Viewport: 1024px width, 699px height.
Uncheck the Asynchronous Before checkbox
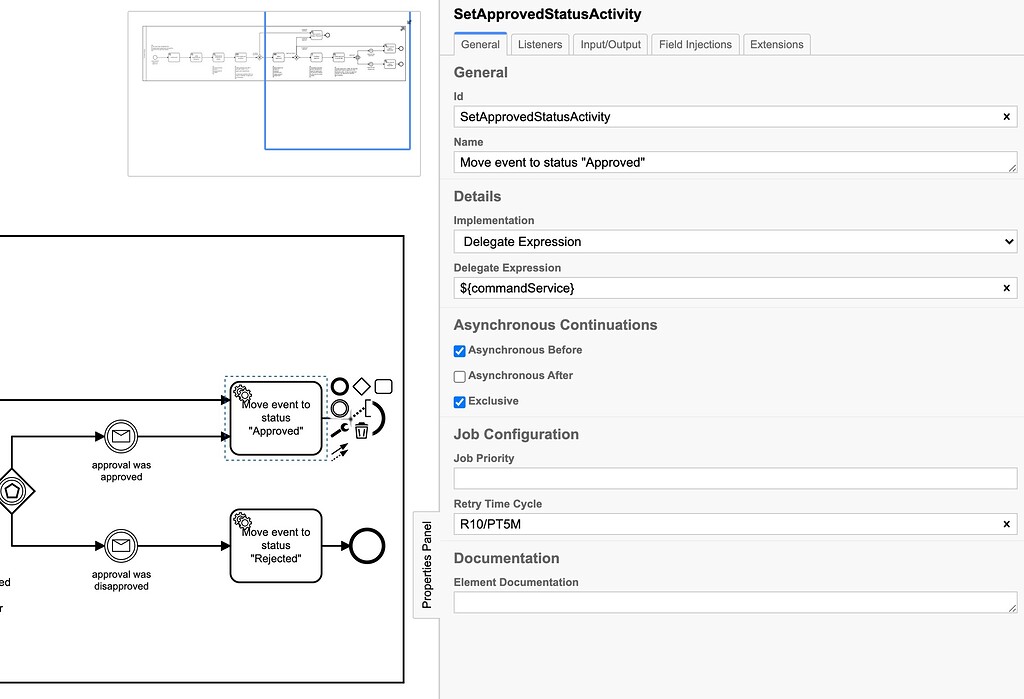[x=459, y=350]
